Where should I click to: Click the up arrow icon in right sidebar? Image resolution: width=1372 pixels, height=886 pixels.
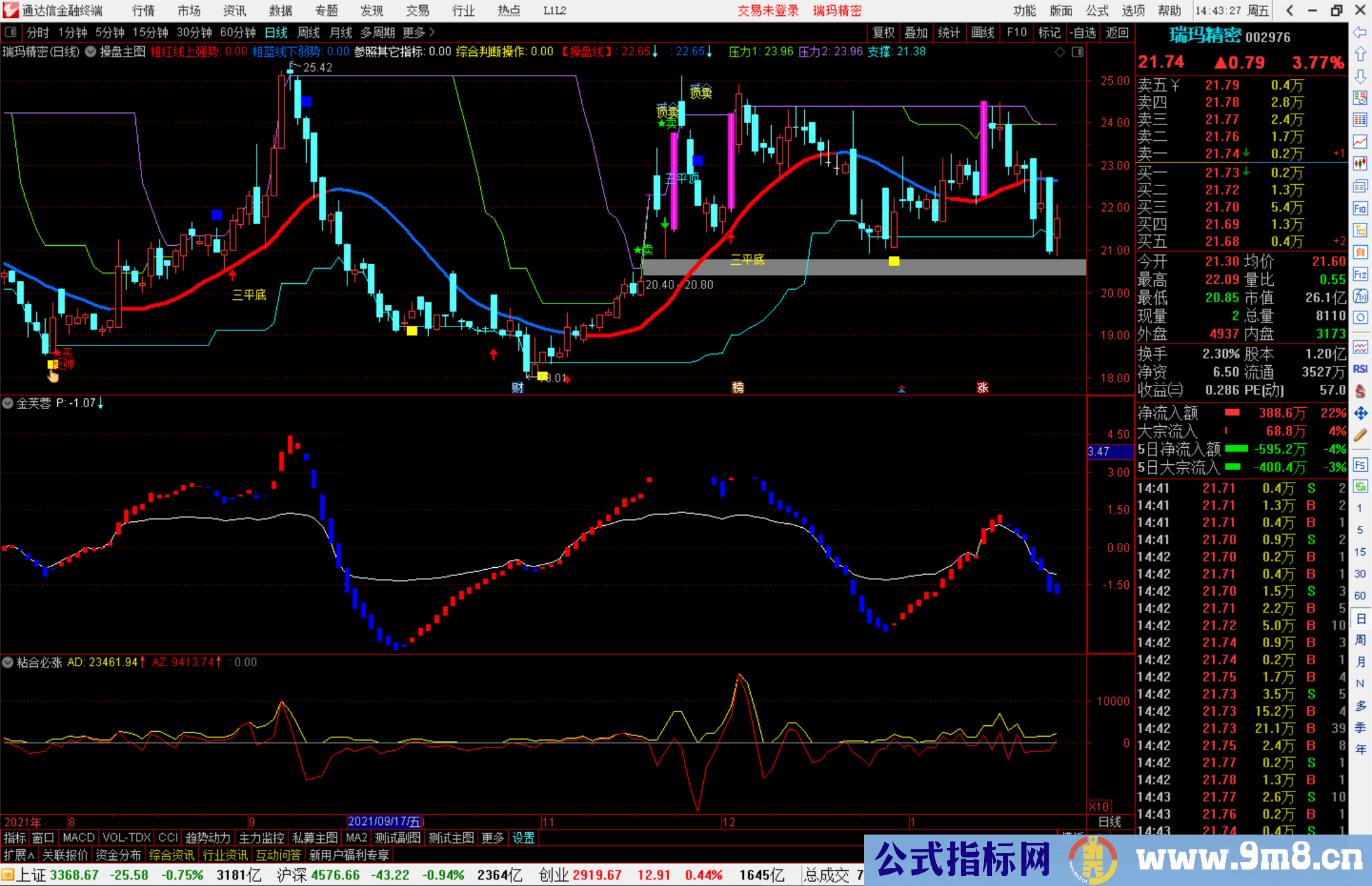coord(1360,54)
